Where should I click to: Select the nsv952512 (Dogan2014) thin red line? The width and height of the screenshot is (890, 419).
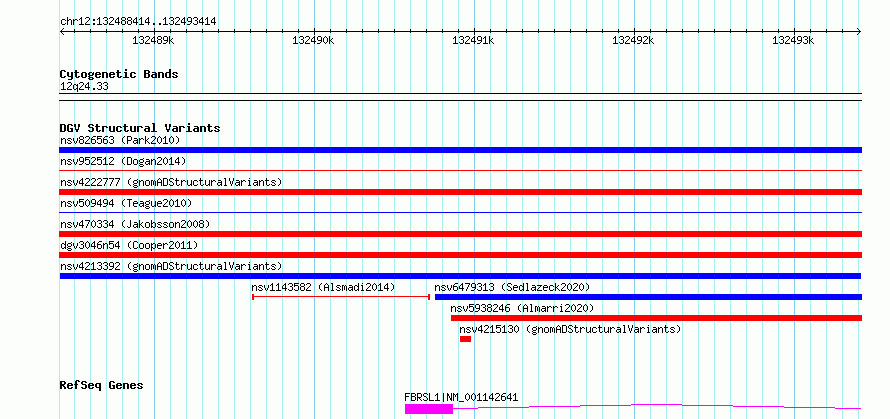point(460,170)
